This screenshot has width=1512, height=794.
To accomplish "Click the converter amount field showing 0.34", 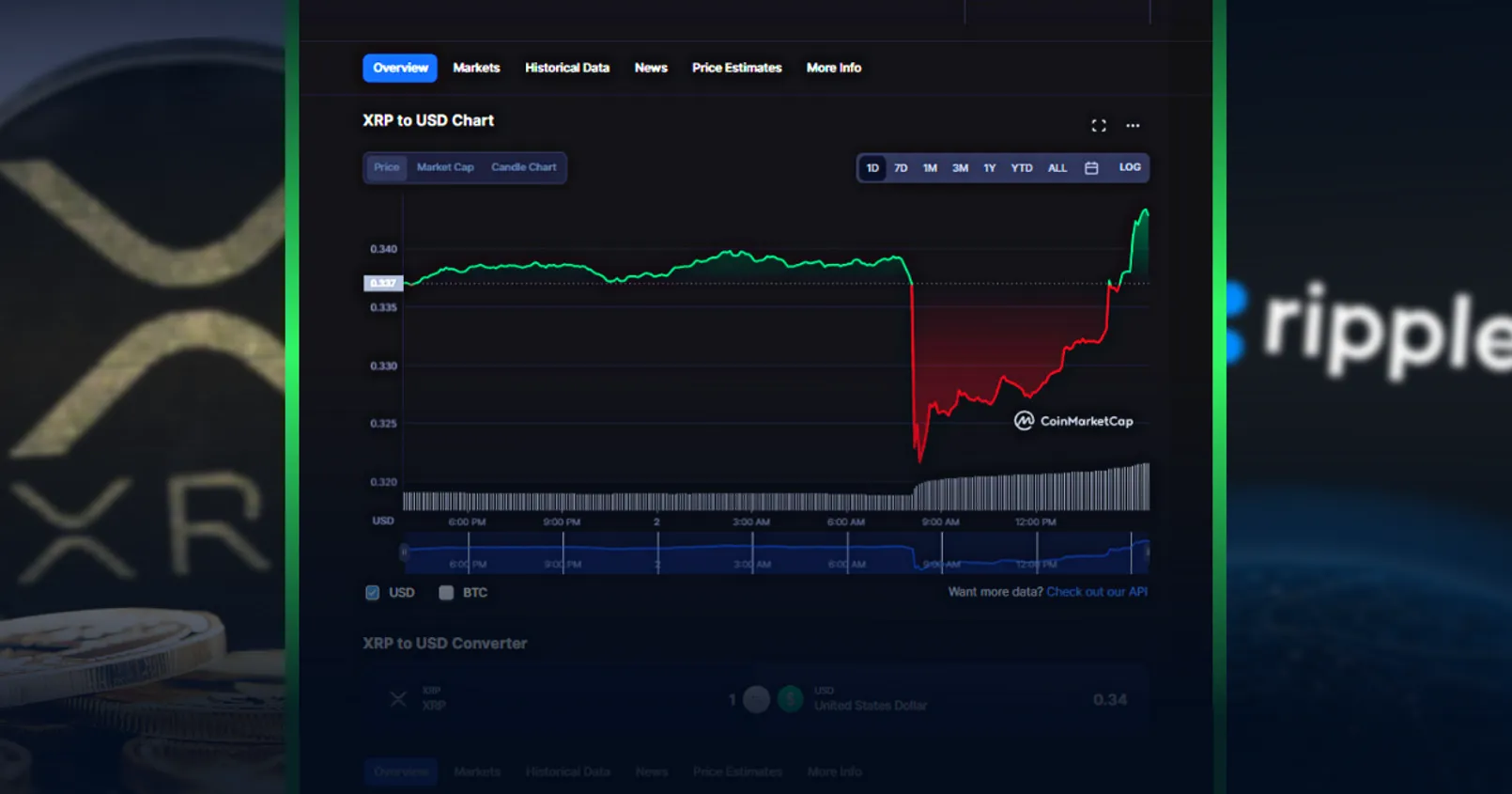I will pos(1109,700).
